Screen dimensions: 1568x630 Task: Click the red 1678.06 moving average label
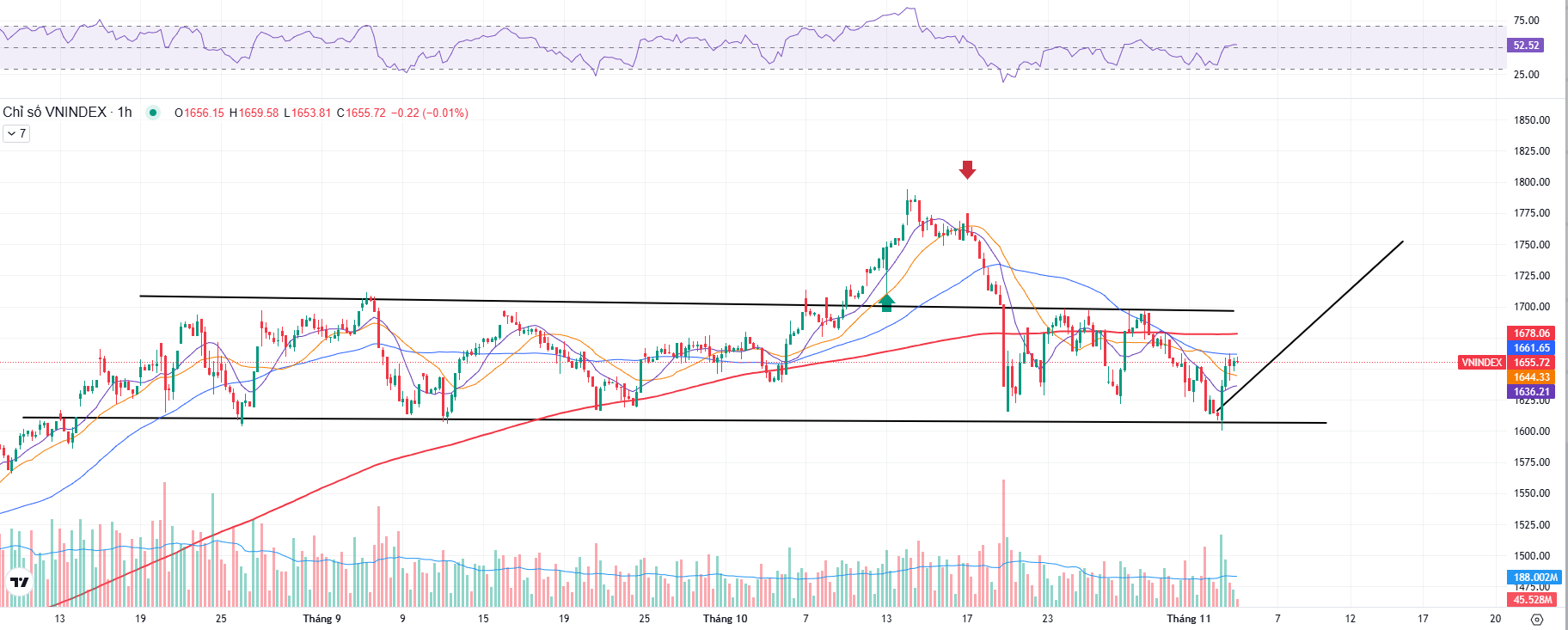pyautogui.click(x=1531, y=333)
